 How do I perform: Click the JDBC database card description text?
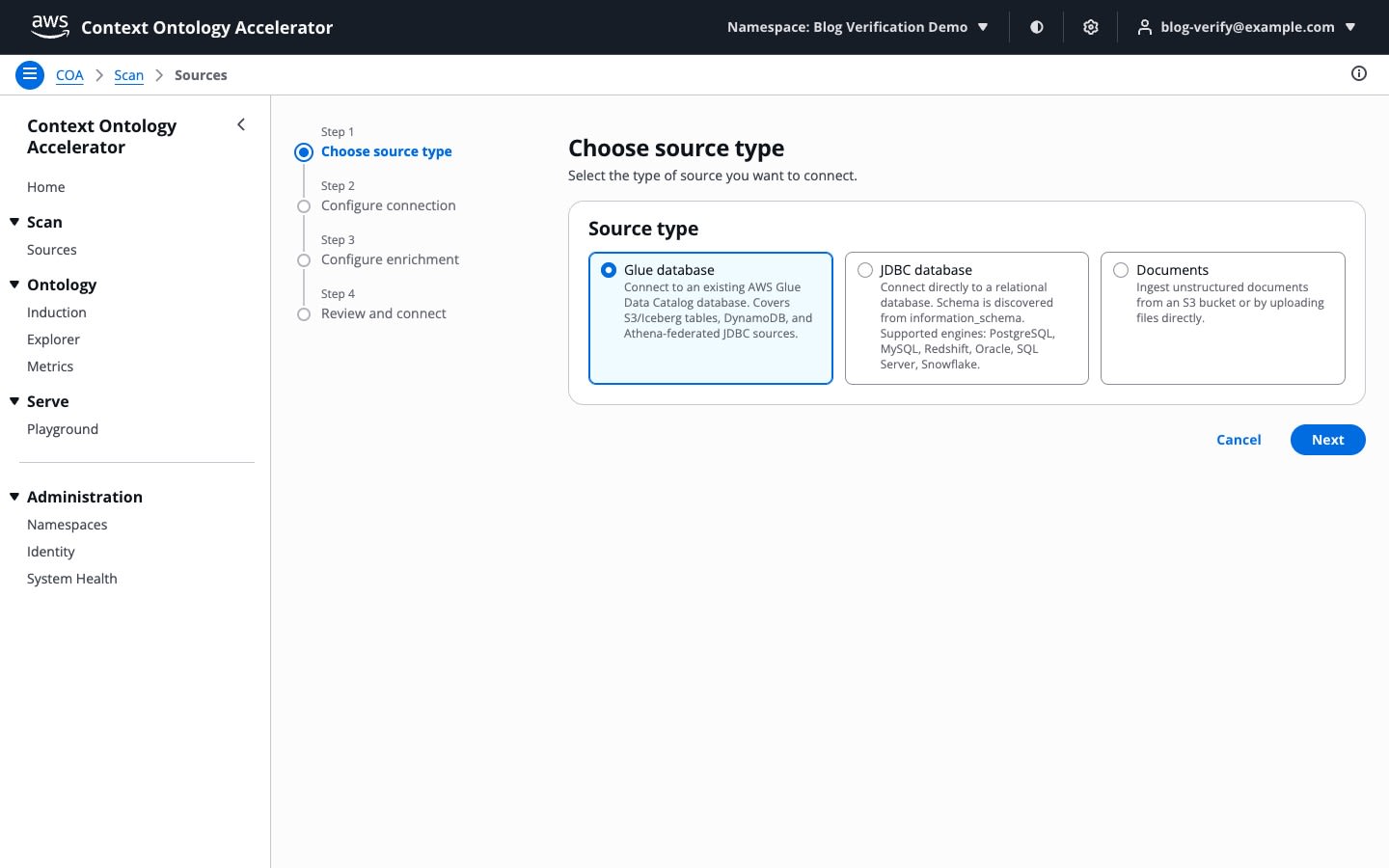tap(967, 326)
